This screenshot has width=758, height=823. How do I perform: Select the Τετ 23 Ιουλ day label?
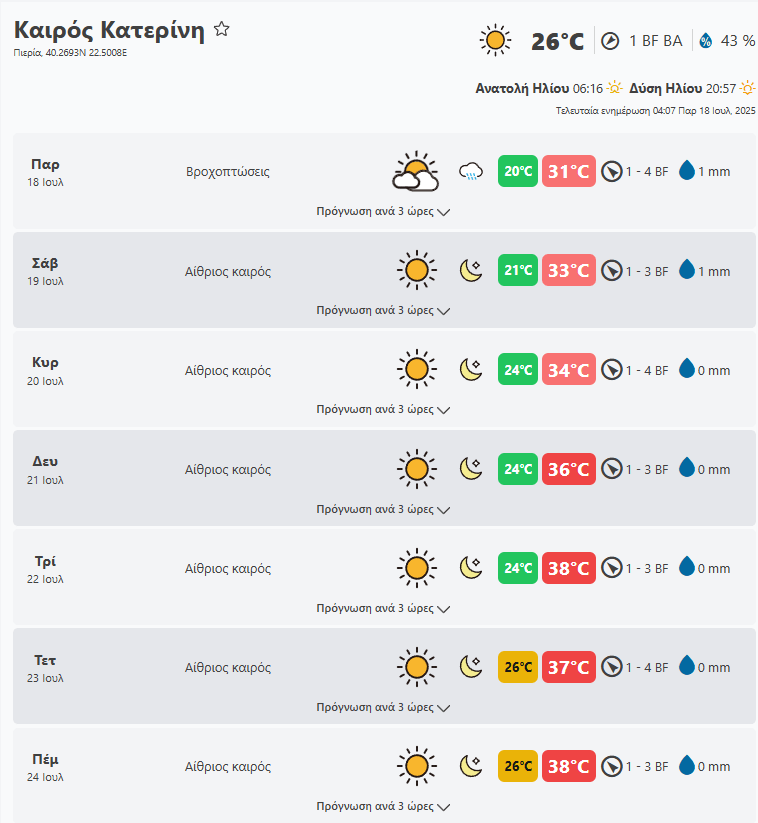46,667
